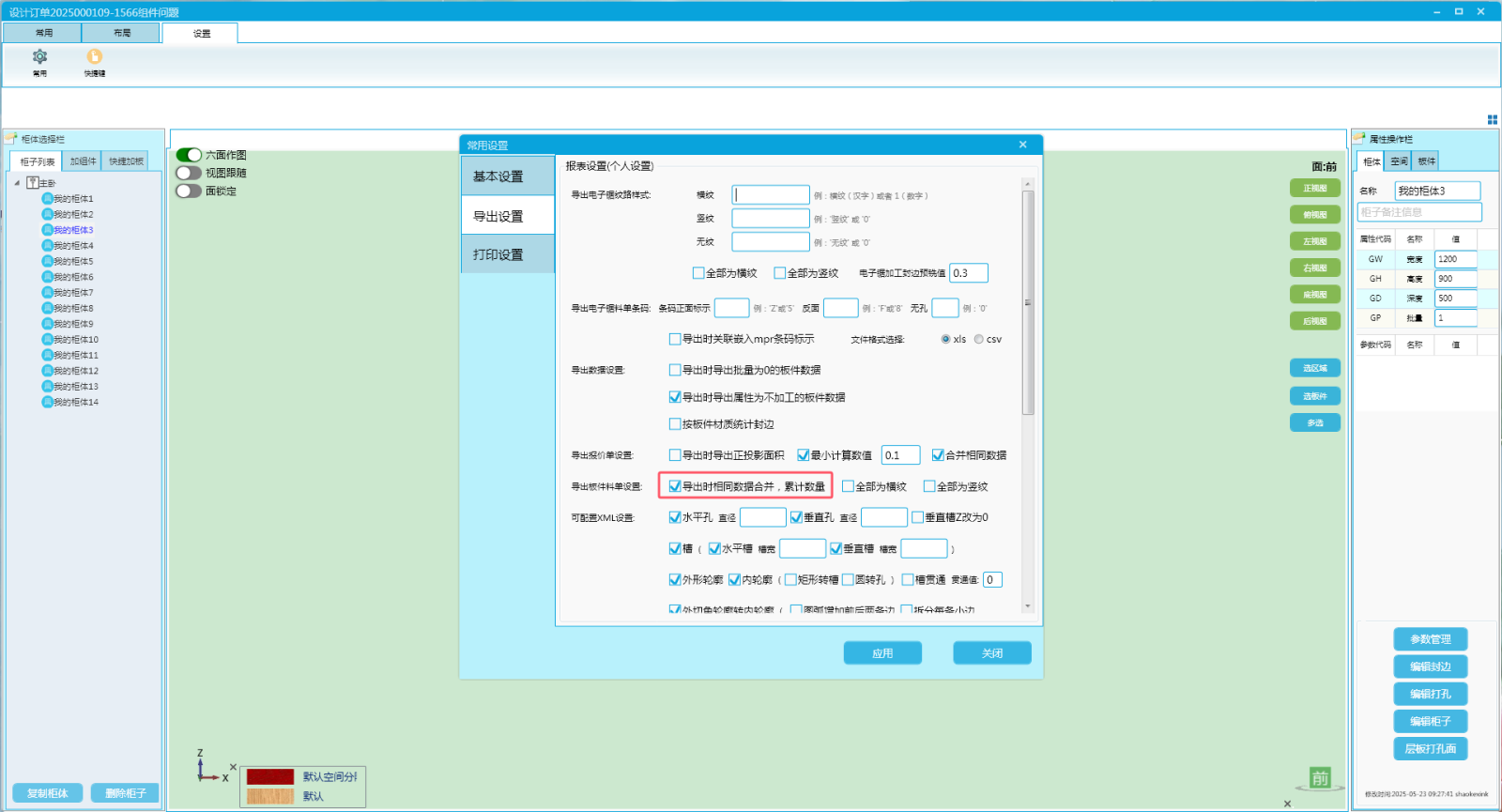Open the 快捷加板 tab
The width and height of the screenshot is (1502, 812).
tap(126, 161)
